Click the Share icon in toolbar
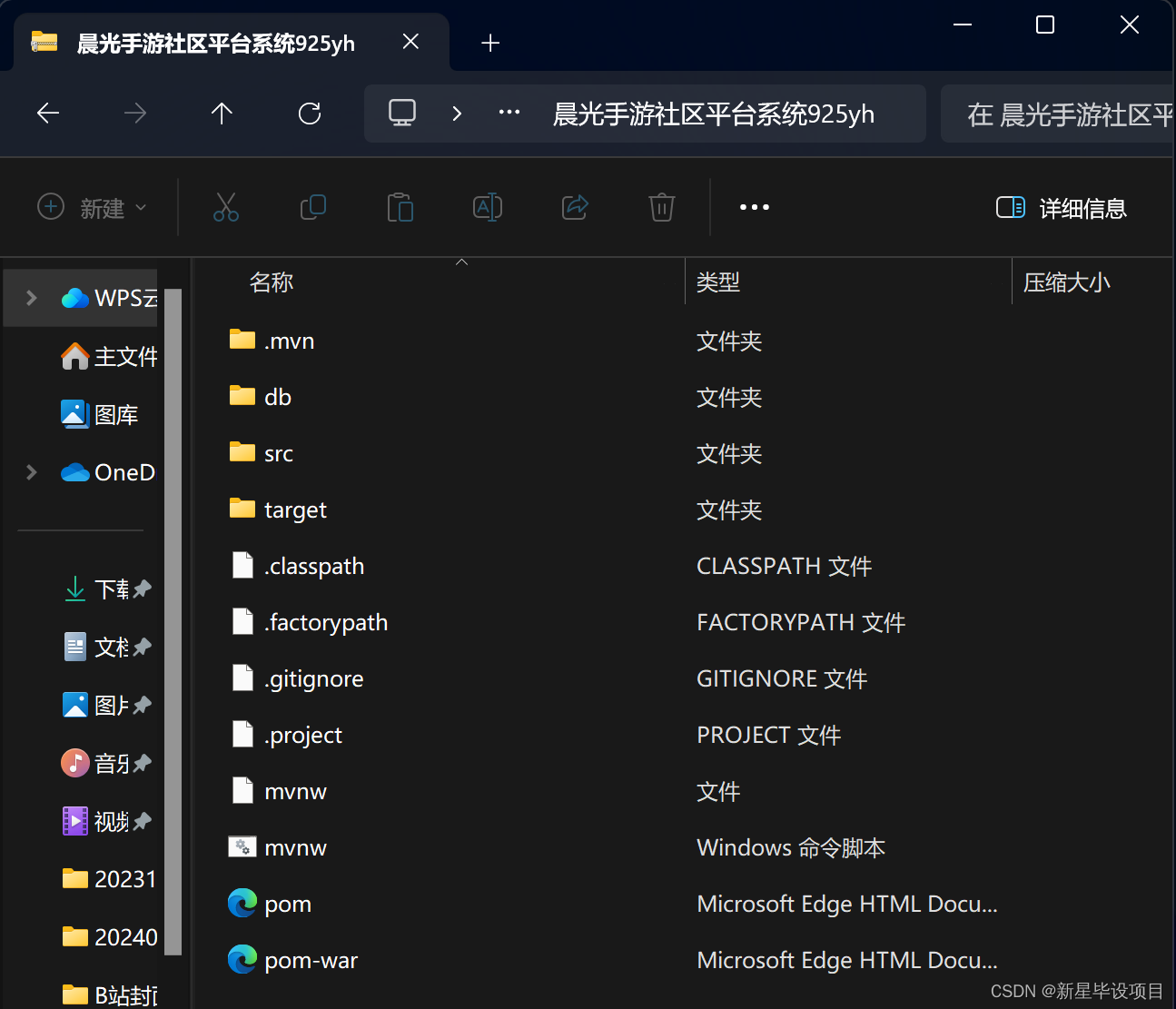Viewport: 1176px width, 1009px height. click(x=575, y=207)
